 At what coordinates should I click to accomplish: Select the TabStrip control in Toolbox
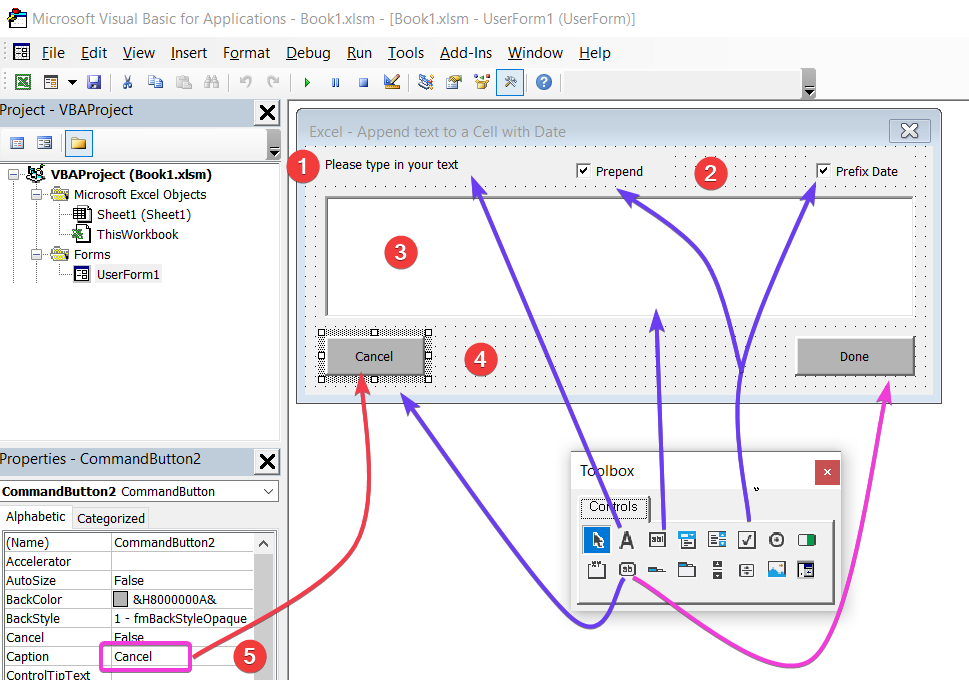pyautogui.click(x=657, y=569)
